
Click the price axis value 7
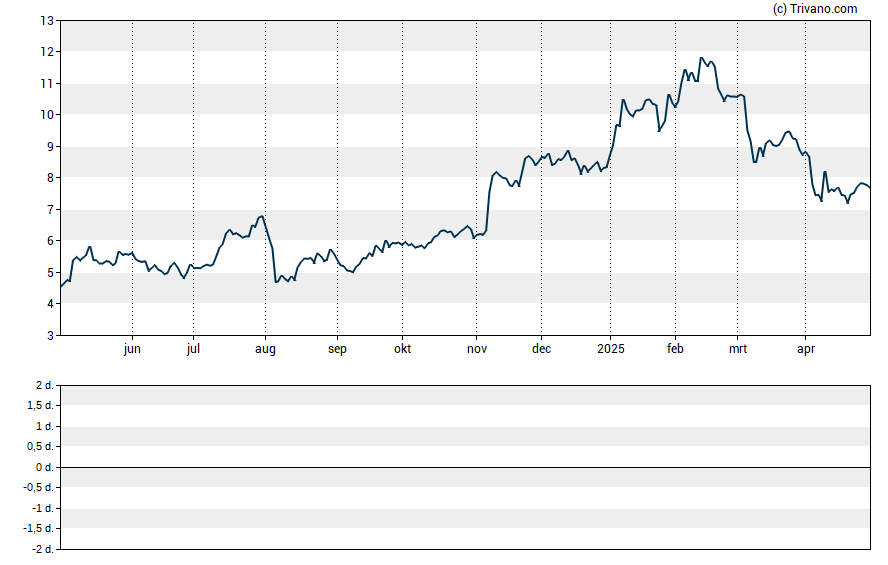tap(50, 210)
